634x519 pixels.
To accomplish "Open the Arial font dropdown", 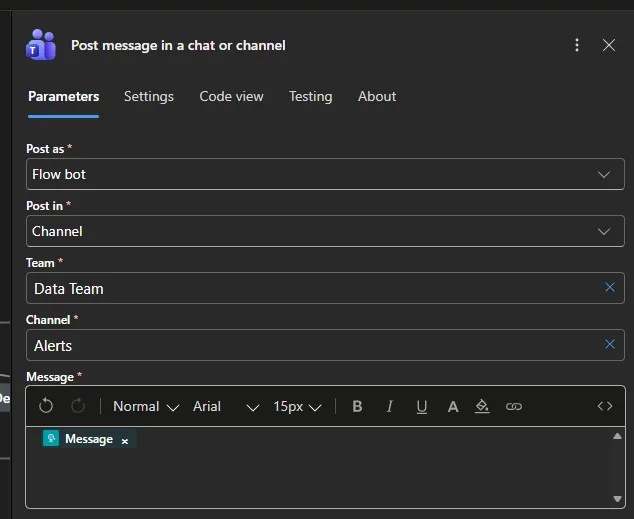I will [226, 406].
